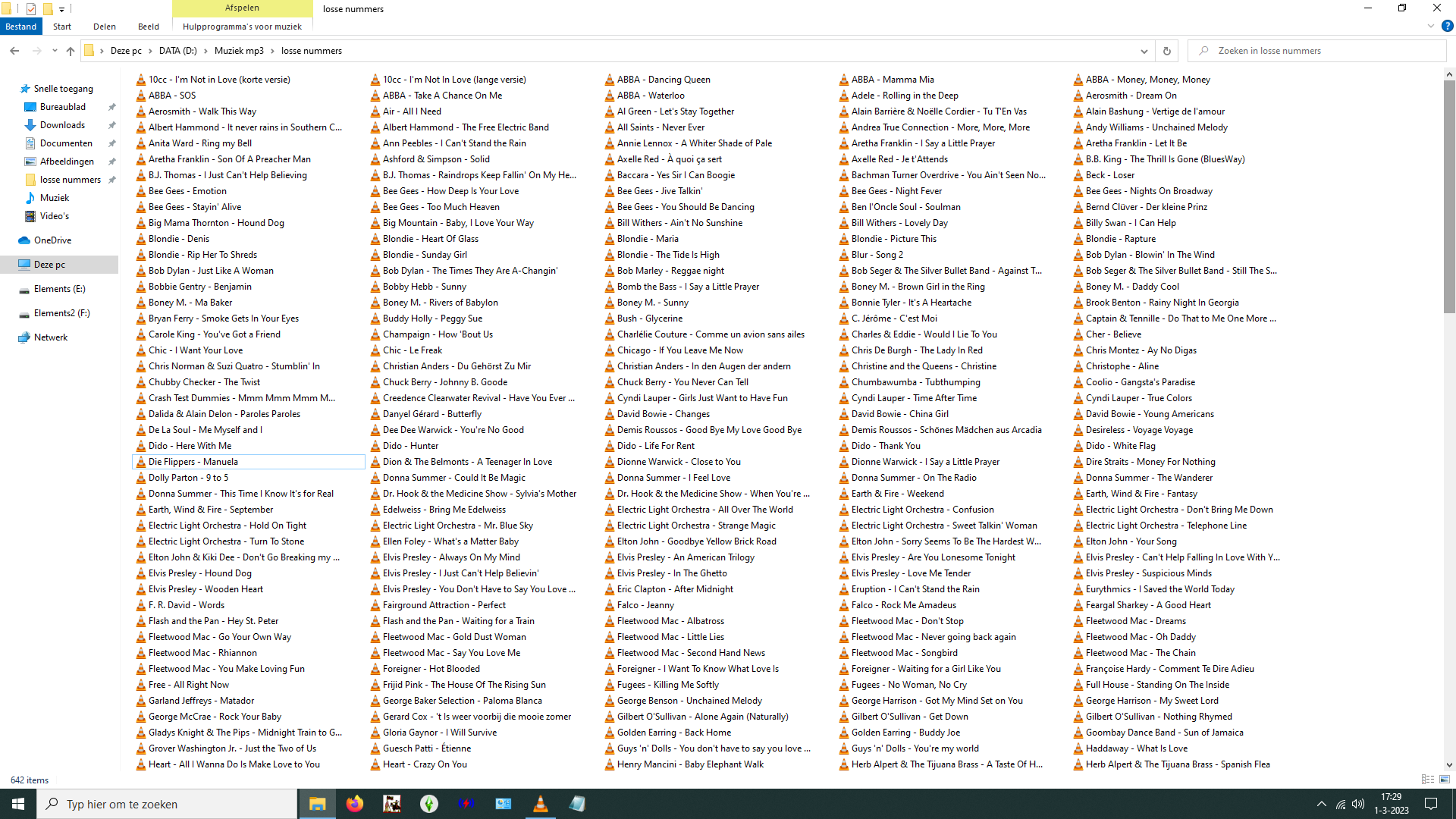Click the search box Zoeken in losse nummers
Image resolution: width=1456 pixels, height=819 pixels.
(1318, 51)
